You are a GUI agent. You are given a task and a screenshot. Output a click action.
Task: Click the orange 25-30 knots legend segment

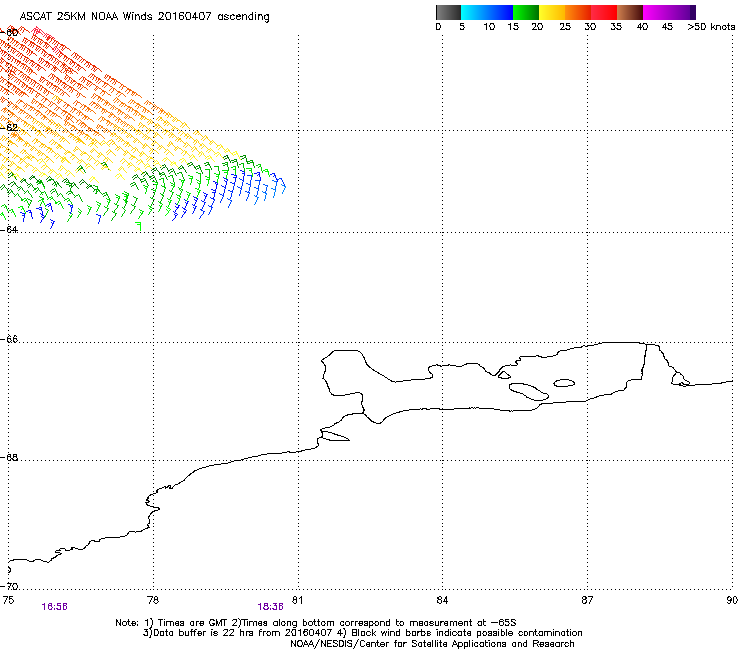point(578,12)
